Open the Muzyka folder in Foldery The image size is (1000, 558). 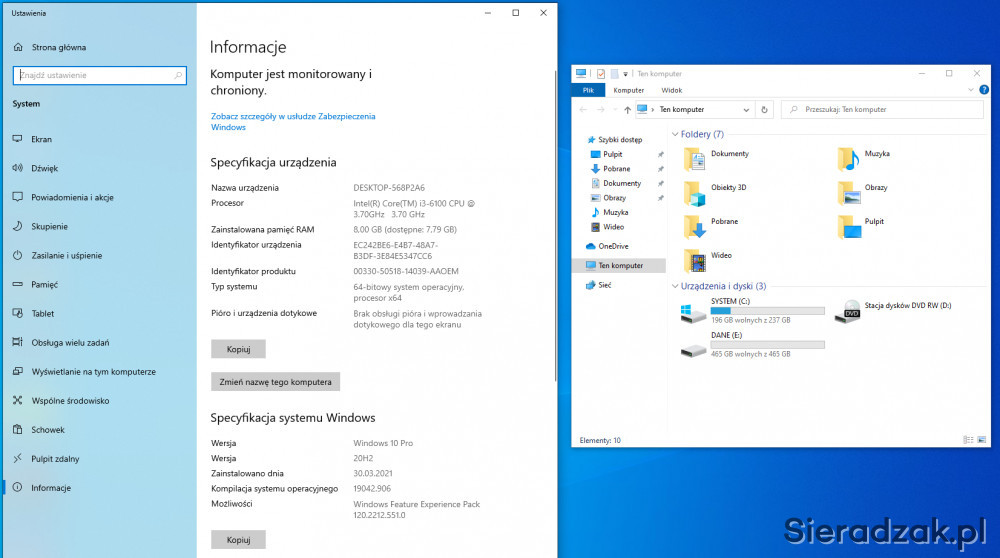tap(848, 155)
